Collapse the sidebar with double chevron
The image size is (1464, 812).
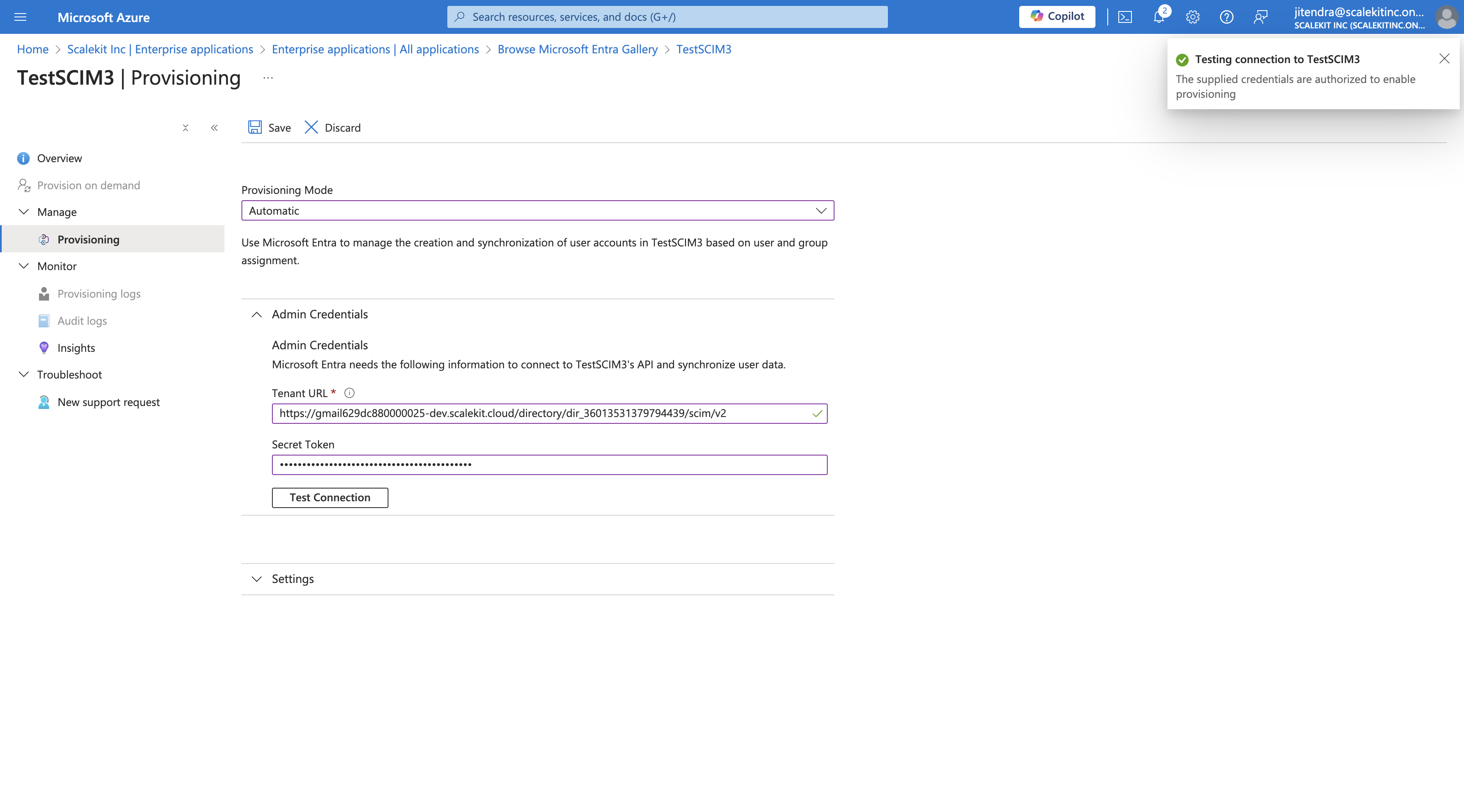point(214,128)
